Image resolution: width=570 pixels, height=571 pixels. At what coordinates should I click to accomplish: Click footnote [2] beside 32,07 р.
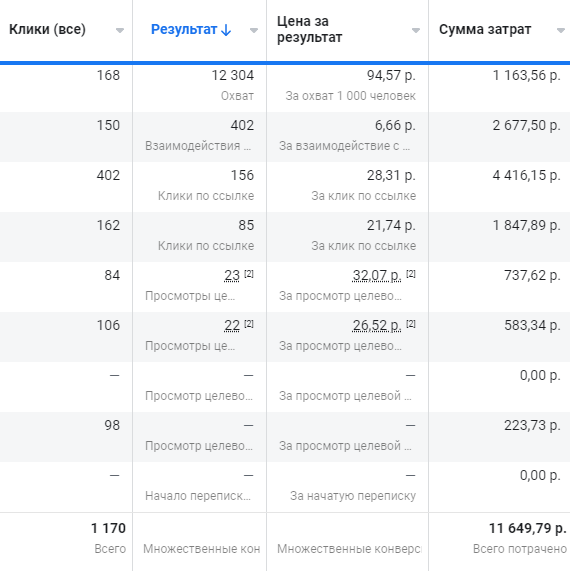(x=411, y=273)
